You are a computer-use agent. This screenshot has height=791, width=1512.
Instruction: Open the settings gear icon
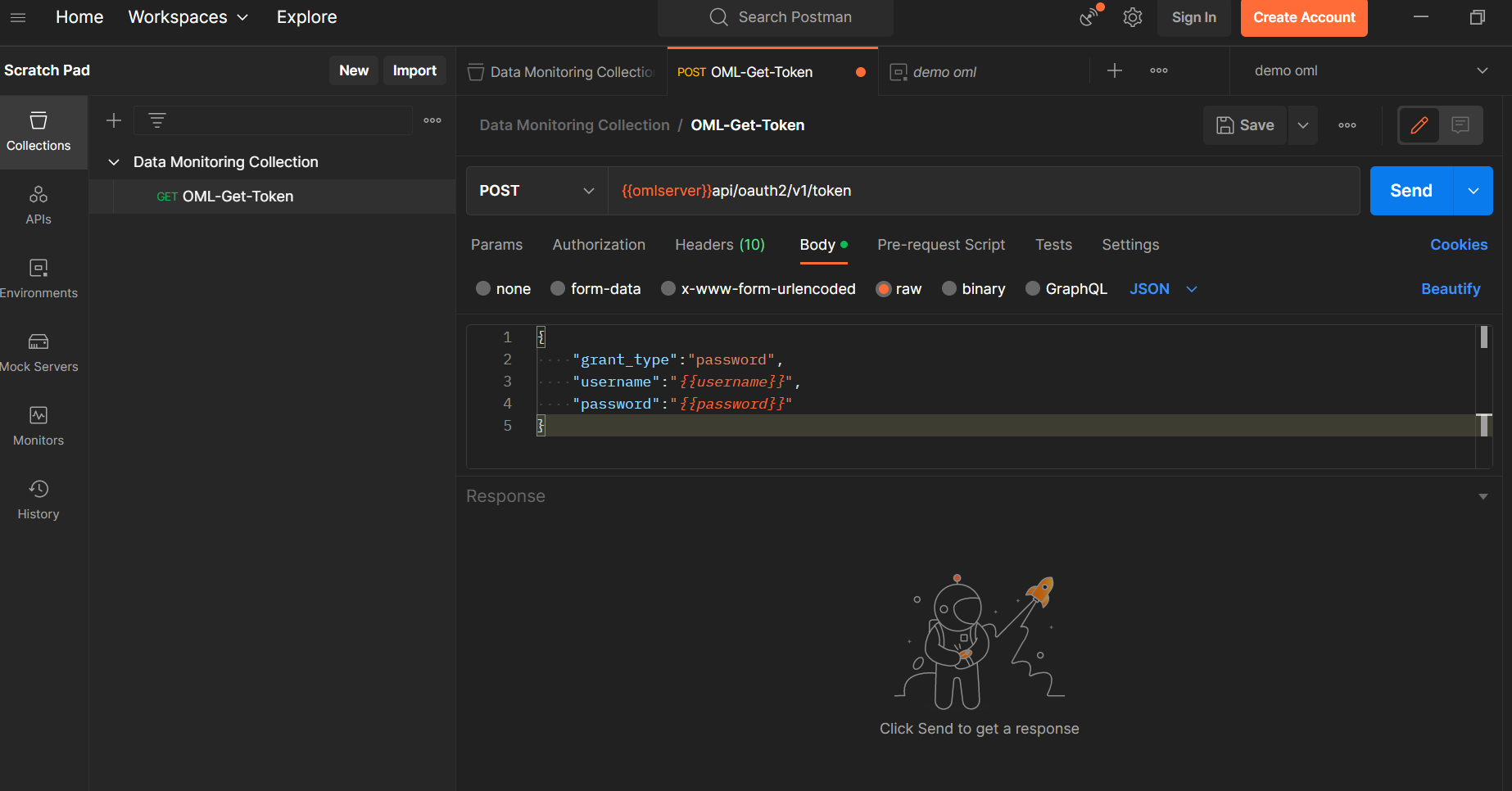[x=1133, y=17]
